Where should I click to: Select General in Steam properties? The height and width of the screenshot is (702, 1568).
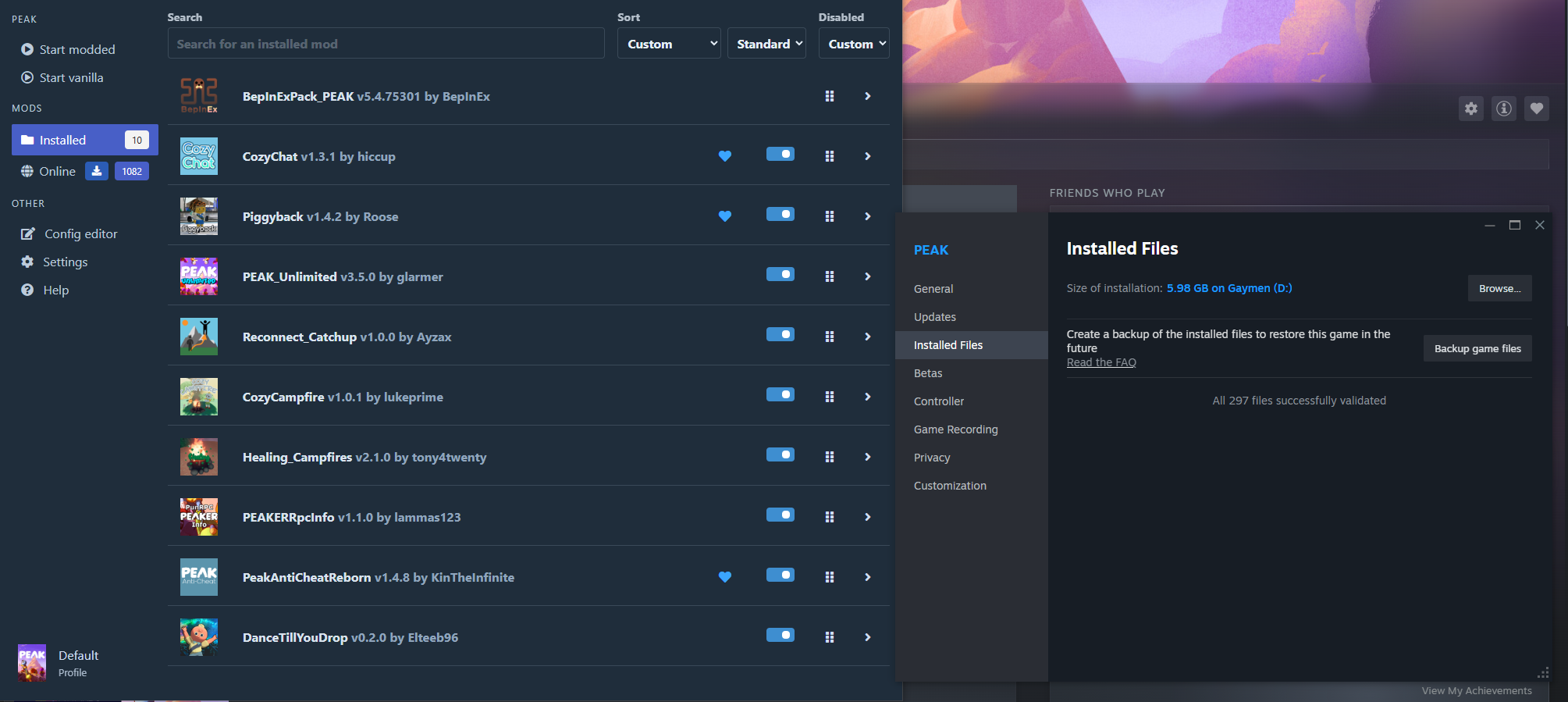[x=933, y=289]
